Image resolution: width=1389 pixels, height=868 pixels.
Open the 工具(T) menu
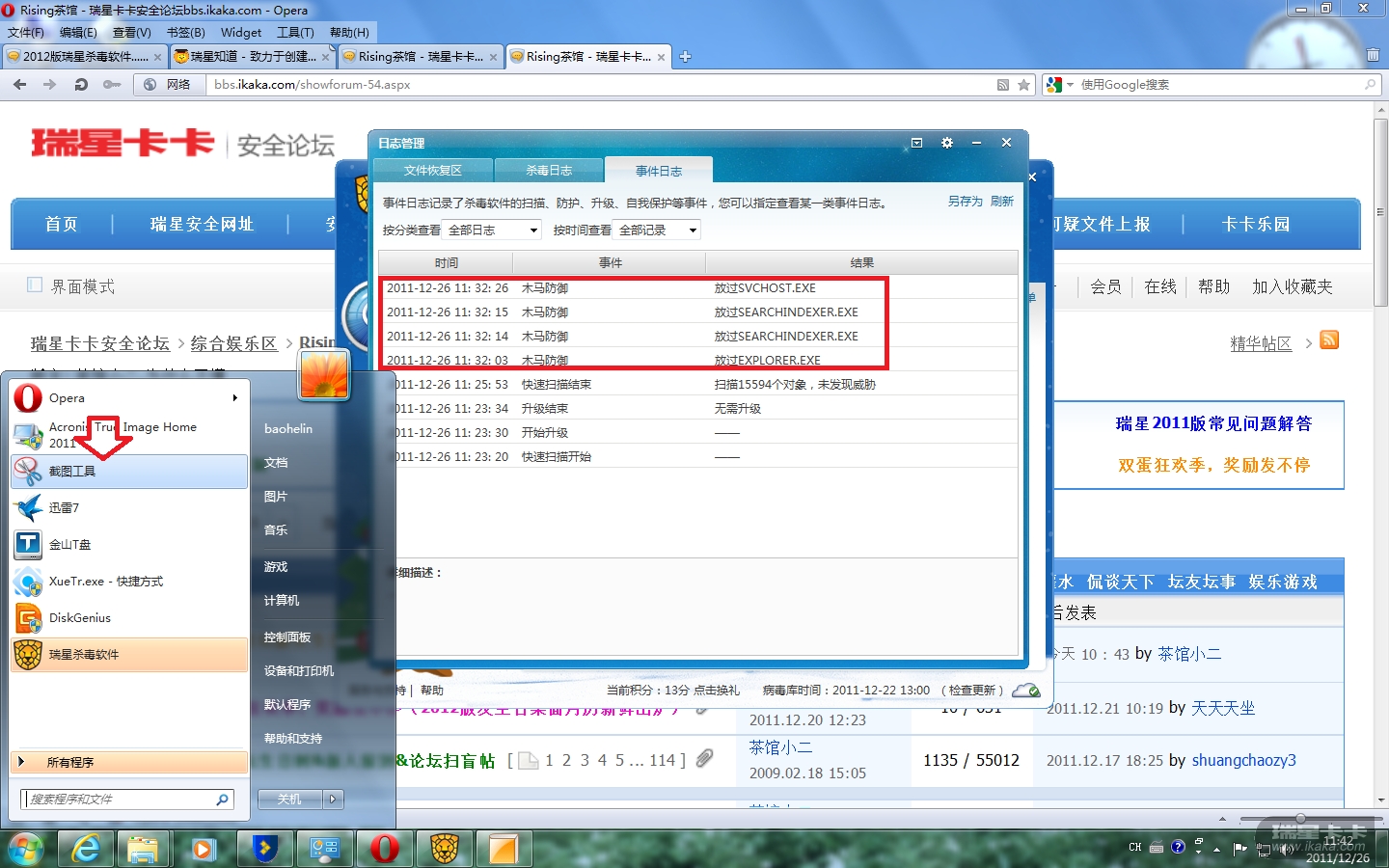[x=295, y=33]
